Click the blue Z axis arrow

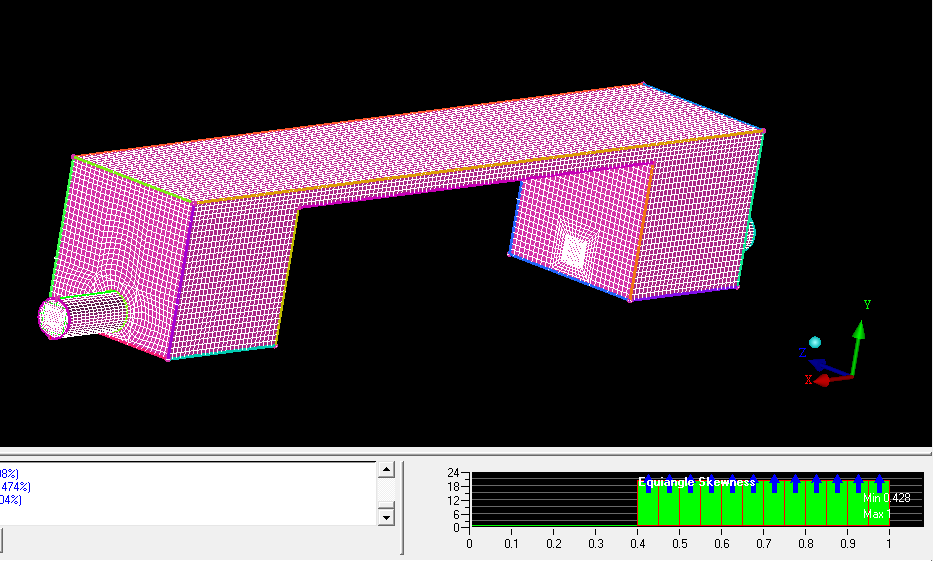(827, 363)
